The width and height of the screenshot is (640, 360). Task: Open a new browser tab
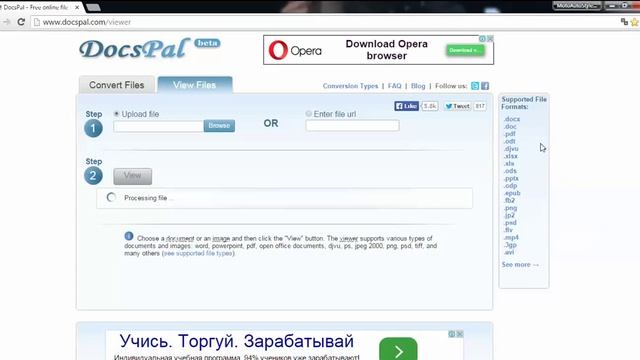[93, 7]
